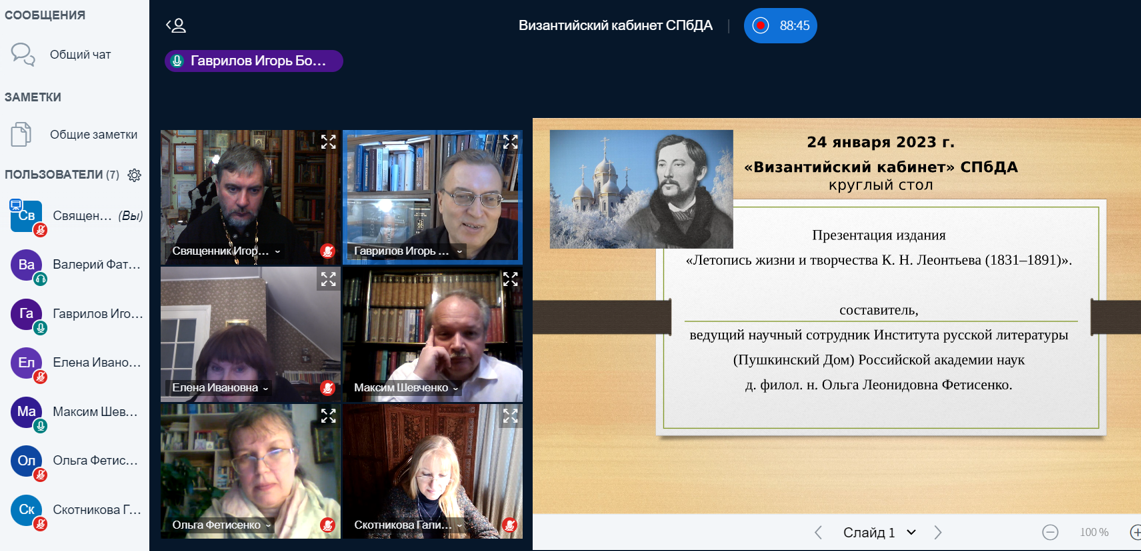
Task: Zoom out the presentation with minus
Action: [x=1050, y=532]
